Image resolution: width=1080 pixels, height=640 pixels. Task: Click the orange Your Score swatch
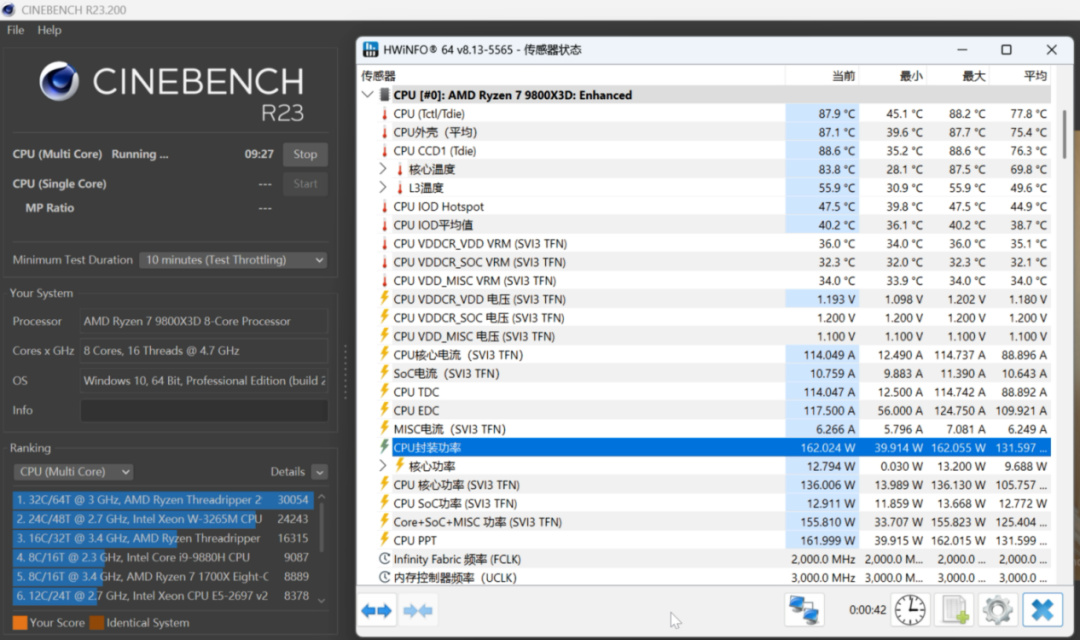[20, 623]
